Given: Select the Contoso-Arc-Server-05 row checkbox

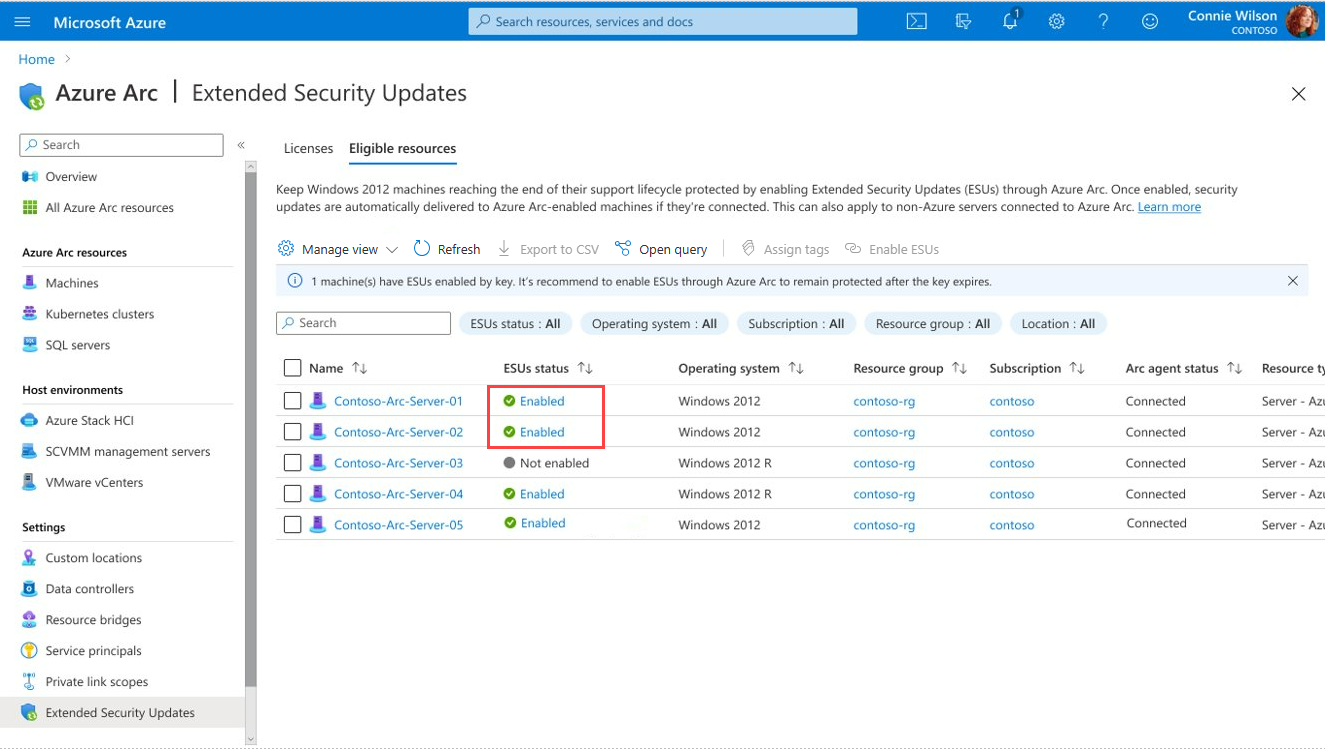Looking at the screenshot, I should tap(292, 525).
